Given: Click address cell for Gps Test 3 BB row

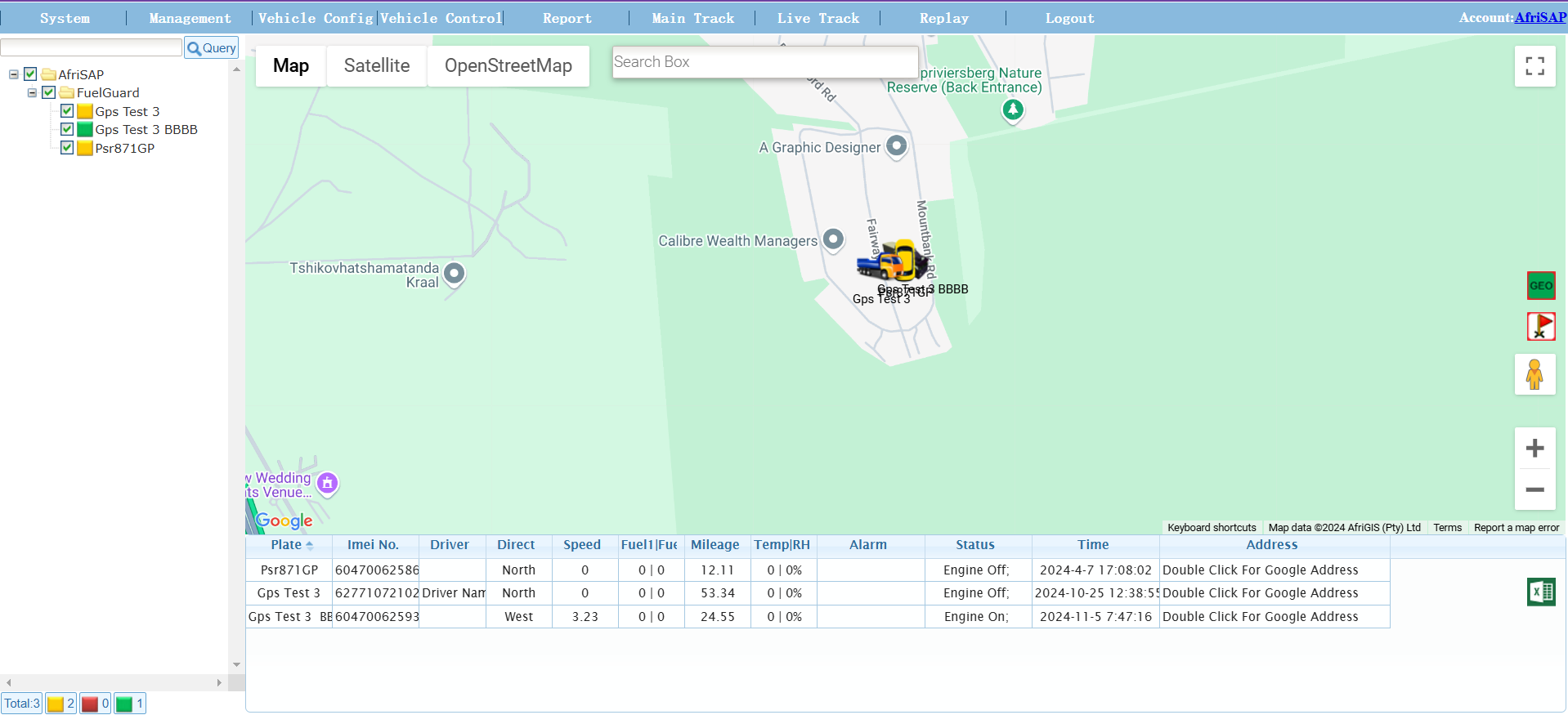Looking at the screenshot, I should [x=1275, y=617].
